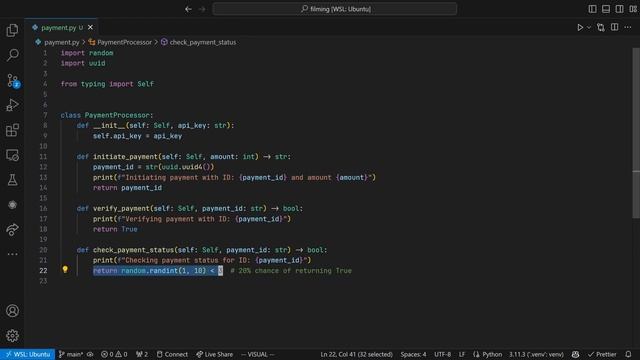Image resolution: width=640 pixels, height=360 pixels.
Task: Split the editor right
Action: point(614,27)
